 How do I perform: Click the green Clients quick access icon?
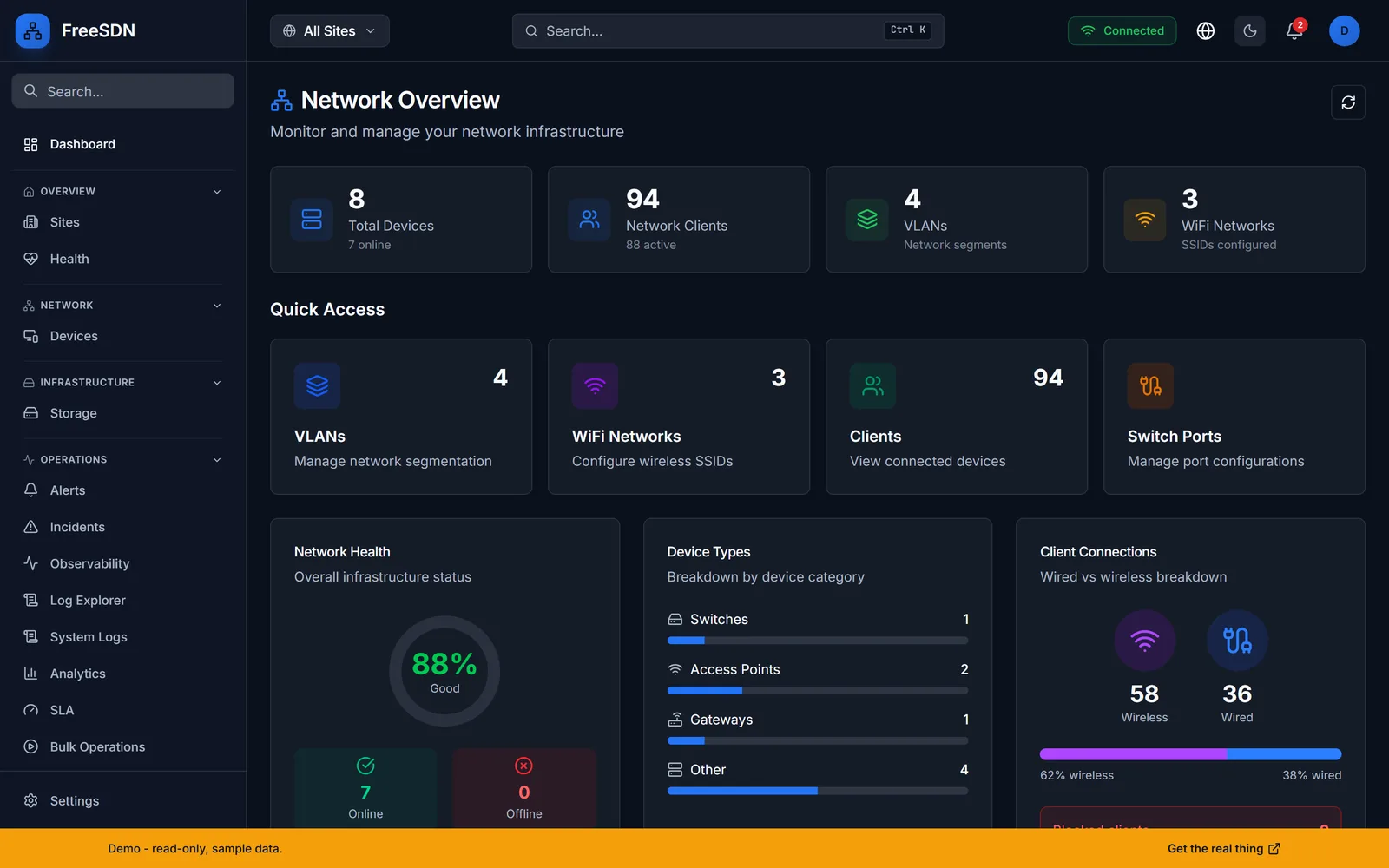coord(872,385)
